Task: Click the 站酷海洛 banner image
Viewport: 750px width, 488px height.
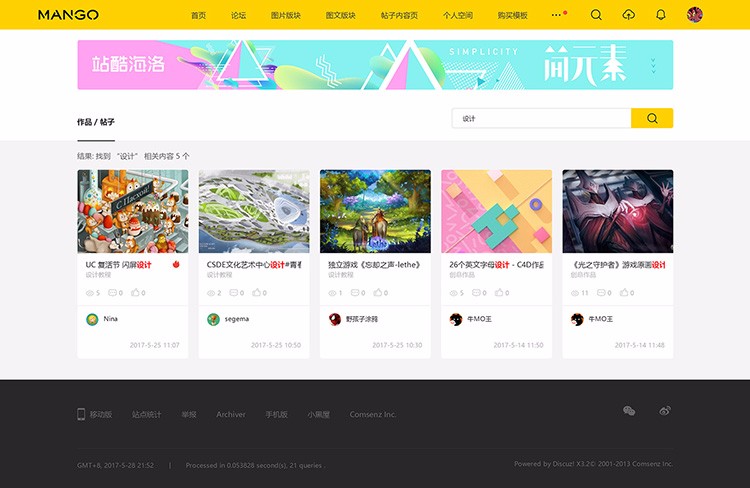Action: (x=375, y=65)
